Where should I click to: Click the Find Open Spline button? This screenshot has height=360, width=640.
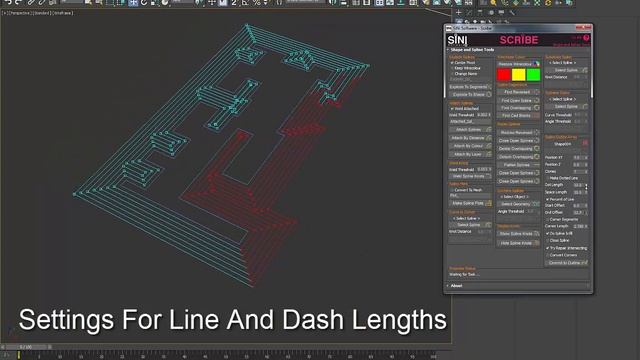coord(518,100)
